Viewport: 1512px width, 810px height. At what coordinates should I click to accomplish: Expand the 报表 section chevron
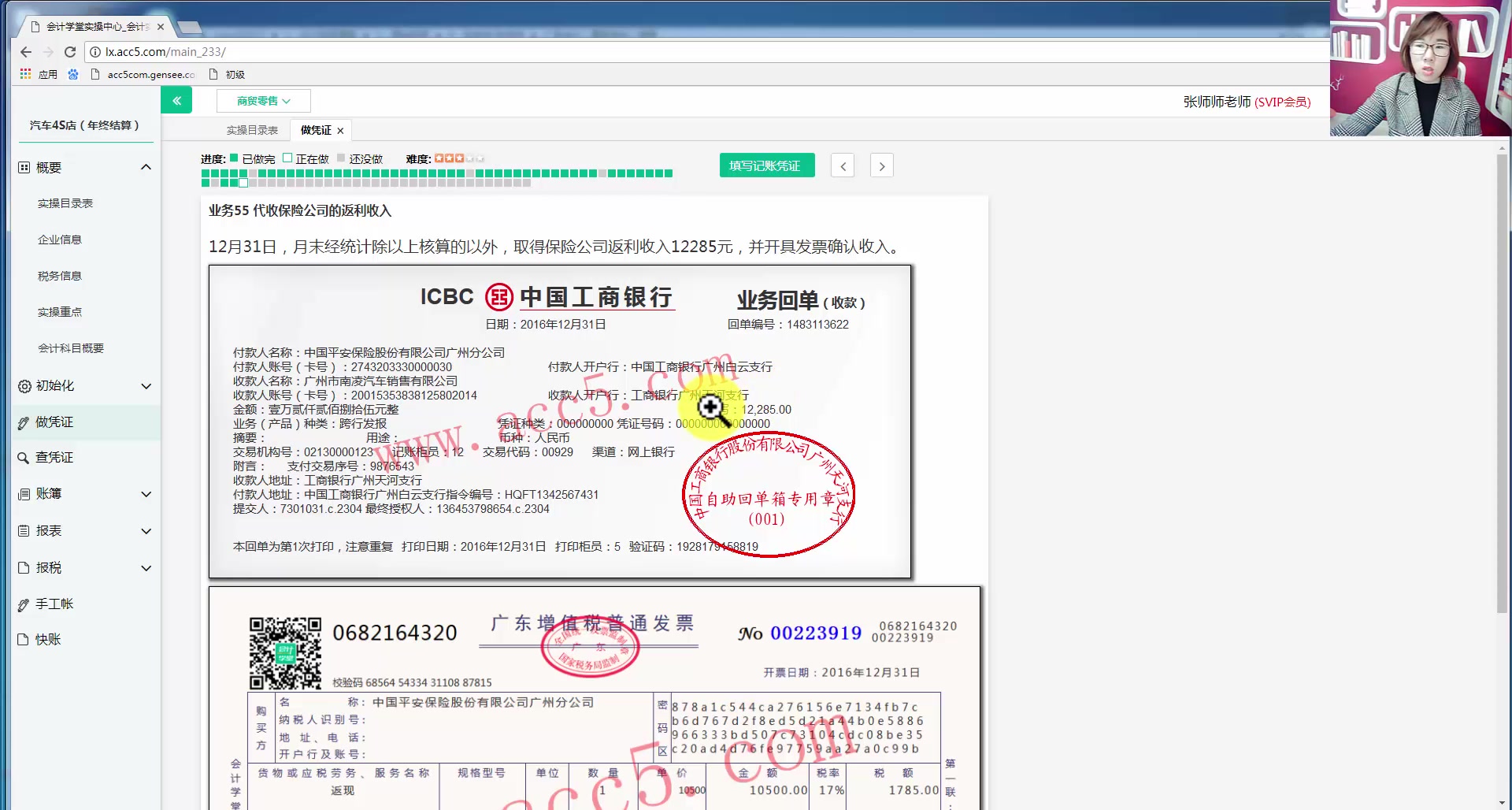pos(146,531)
